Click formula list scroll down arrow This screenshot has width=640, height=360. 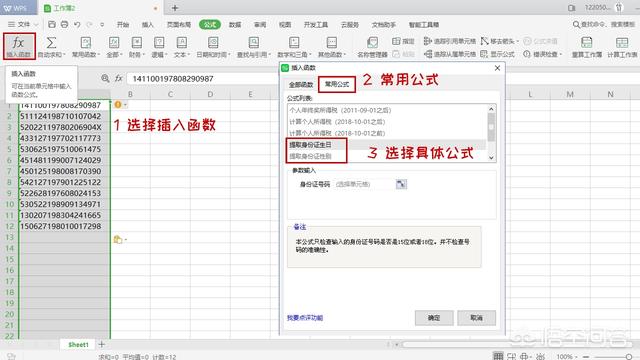tap(491, 157)
